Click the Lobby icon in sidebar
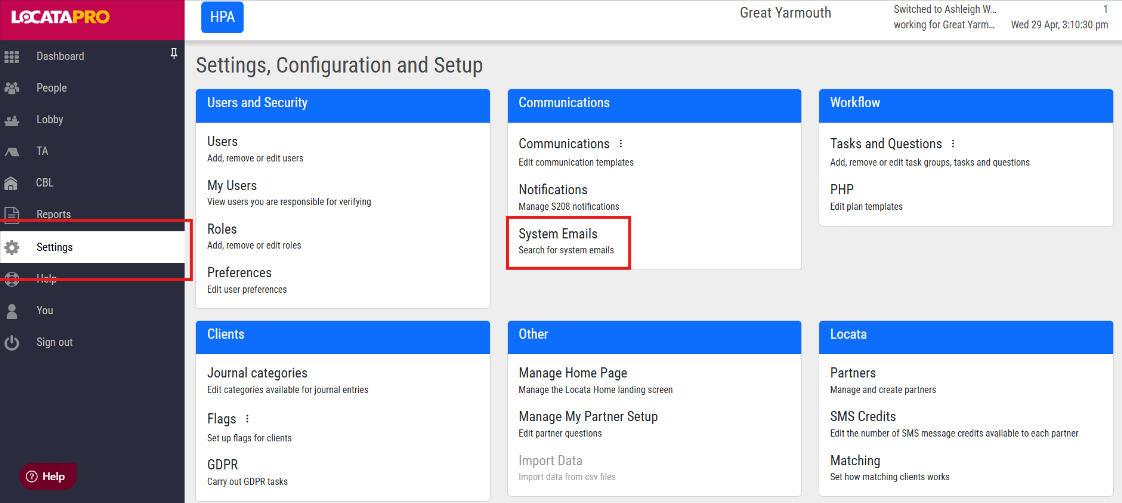The height and width of the screenshot is (503, 1122). coord(11,120)
